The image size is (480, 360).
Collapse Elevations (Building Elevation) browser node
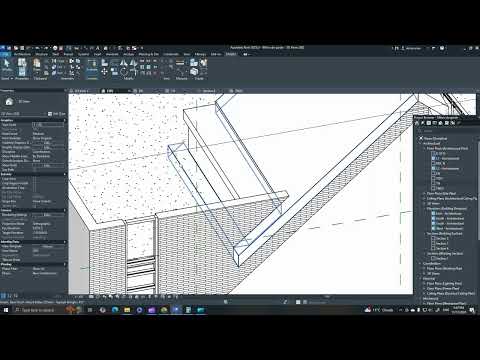(425, 209)
